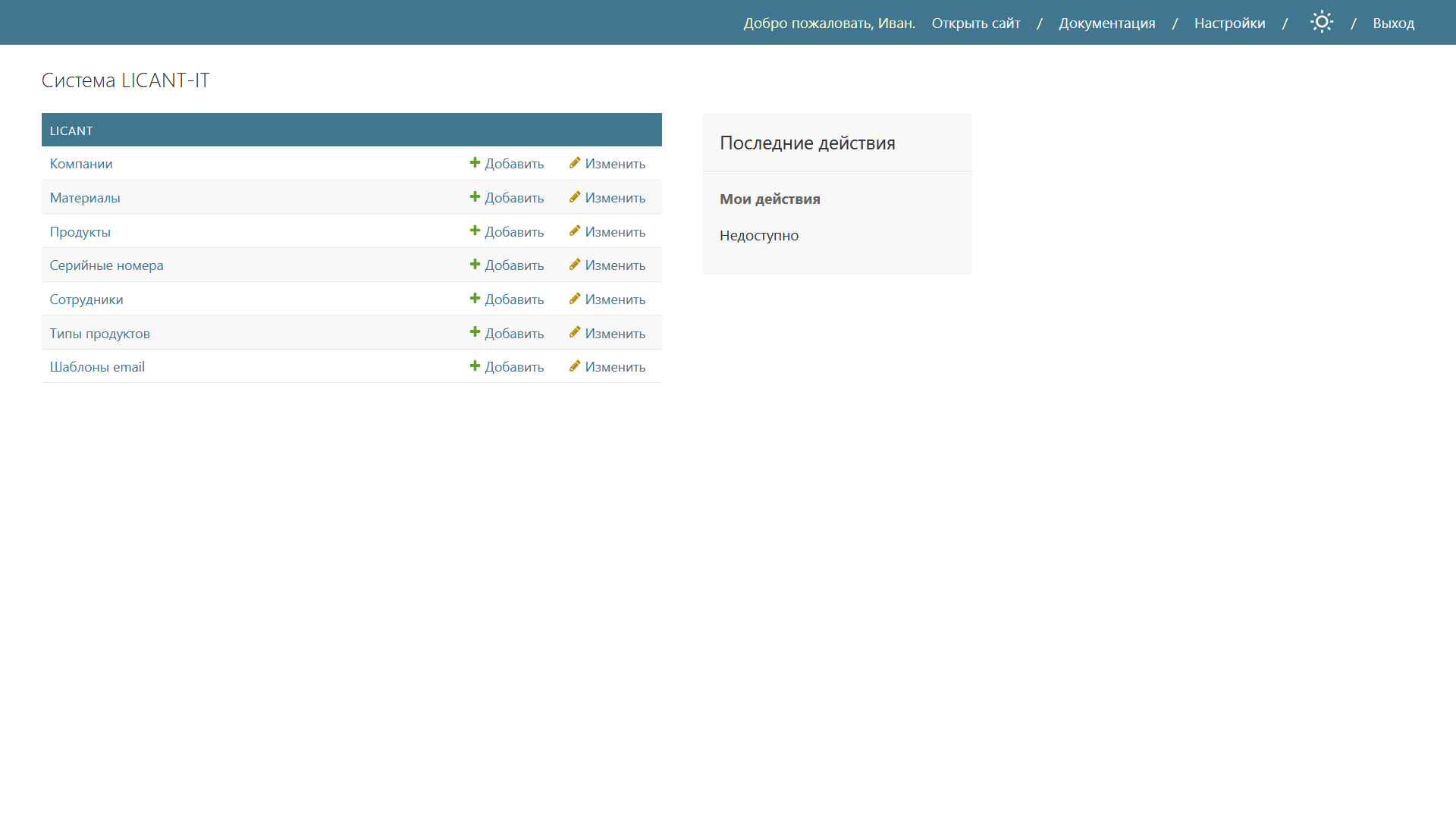1456x819 pixels.
Task: Click the LICANT section header
Action: pyautogui.click(x=71, y=130)
